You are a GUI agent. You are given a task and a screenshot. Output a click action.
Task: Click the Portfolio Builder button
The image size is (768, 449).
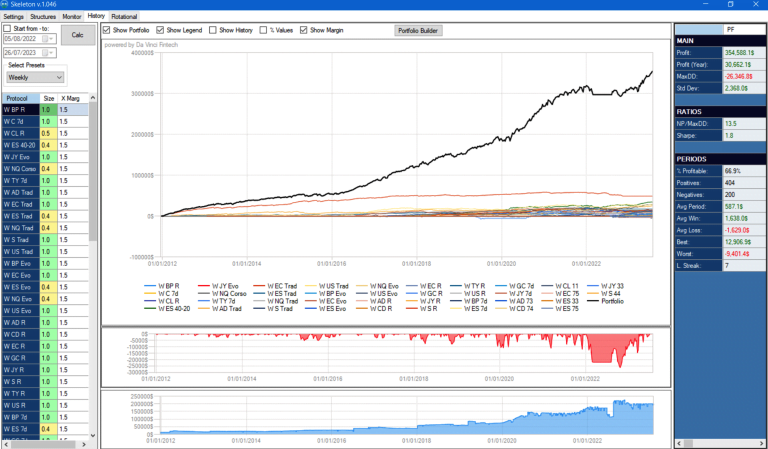coord(418,31)
